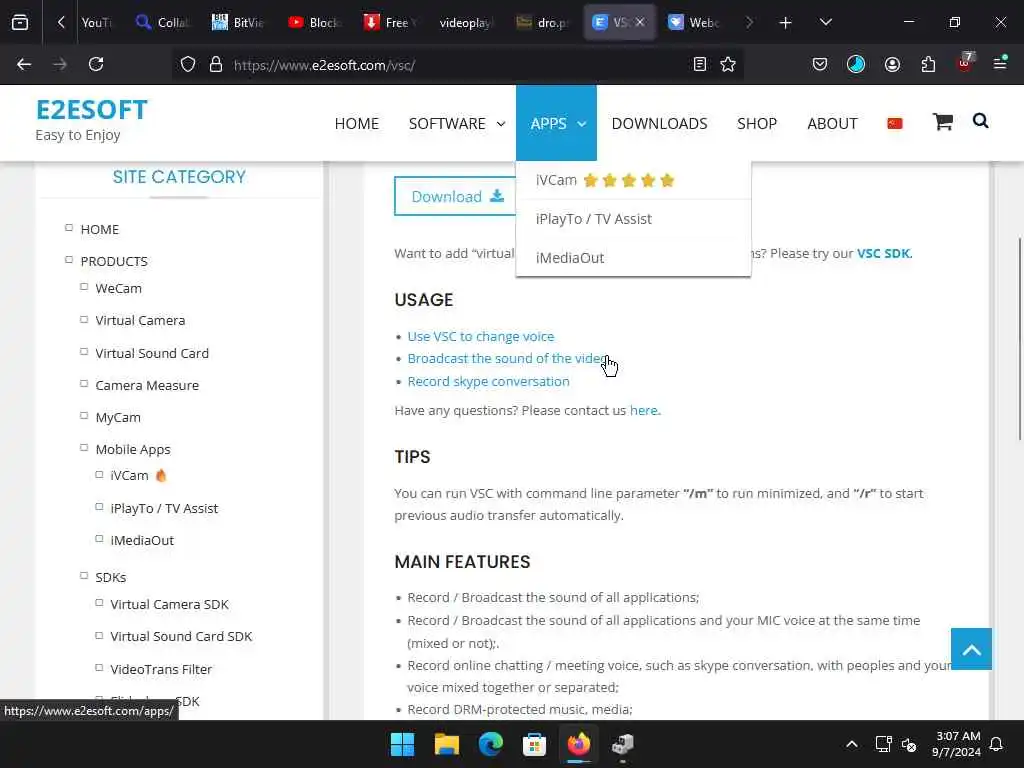Open PRODUCTS in site category sidebar
The image size is (1024, 768).
click(114, 261)
